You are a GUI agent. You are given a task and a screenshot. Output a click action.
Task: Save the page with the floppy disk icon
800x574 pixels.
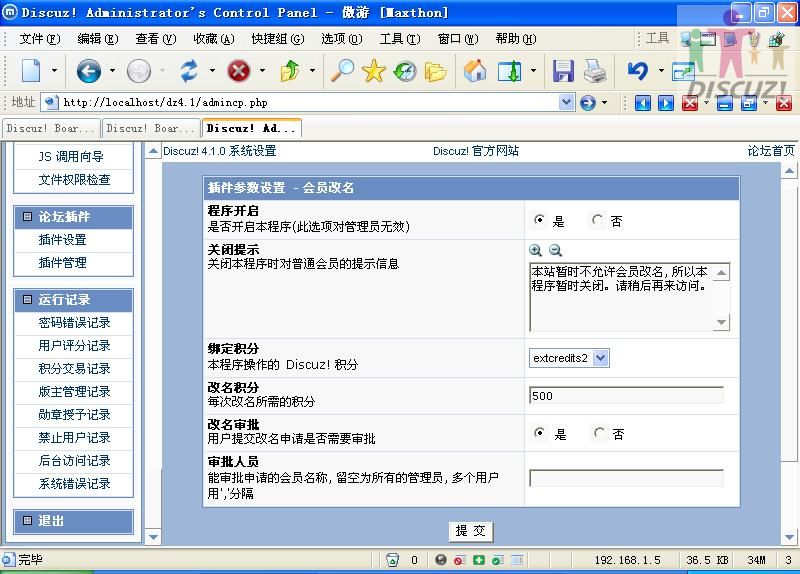(x=563, y=71)
